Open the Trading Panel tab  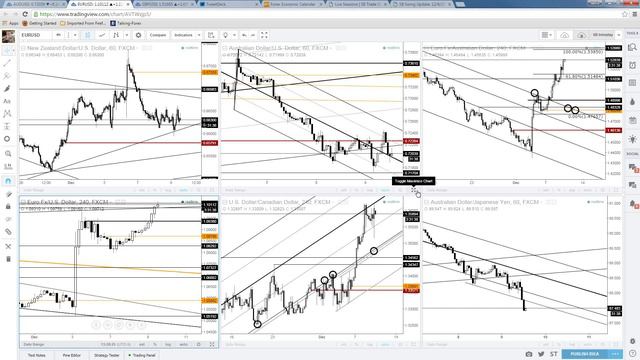[x=142, y=355]
